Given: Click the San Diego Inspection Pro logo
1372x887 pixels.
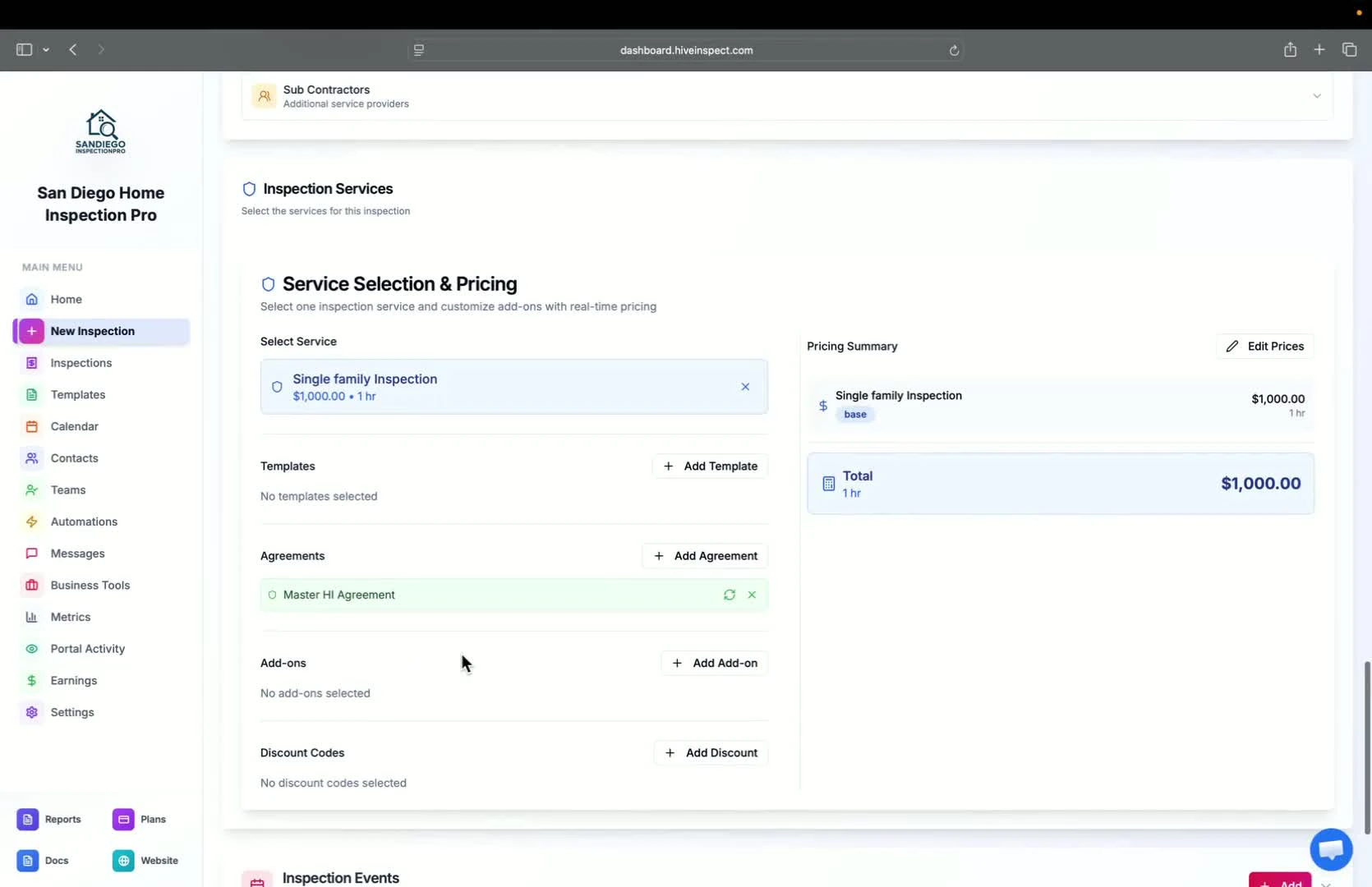Looking at the screenshot, I should (101, 131).
